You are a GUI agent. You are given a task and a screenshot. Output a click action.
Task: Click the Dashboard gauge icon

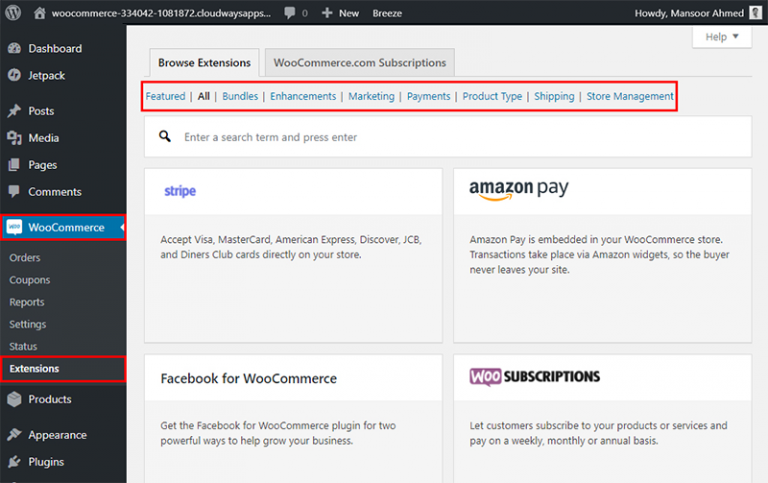[15, 48]
